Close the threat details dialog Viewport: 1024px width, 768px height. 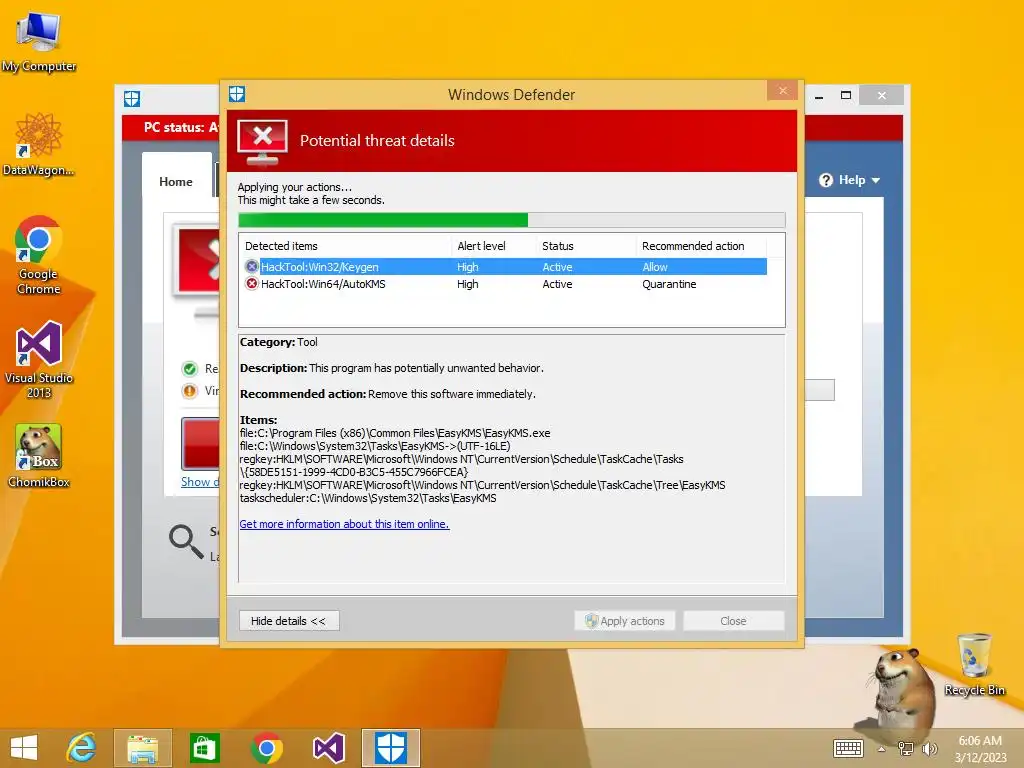pyautogui.click(x=782, y=91)
